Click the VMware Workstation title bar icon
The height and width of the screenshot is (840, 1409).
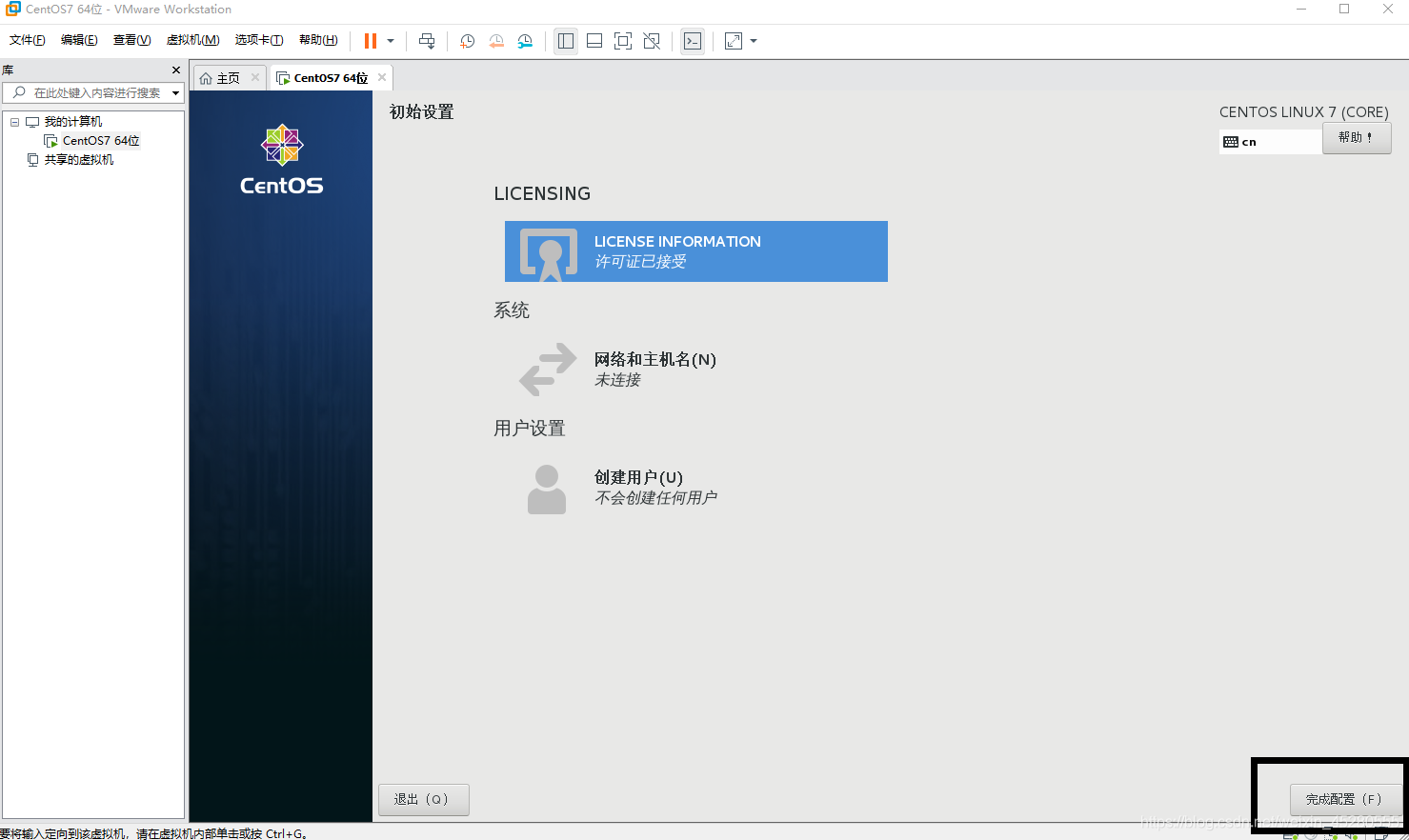coord(12,9)
